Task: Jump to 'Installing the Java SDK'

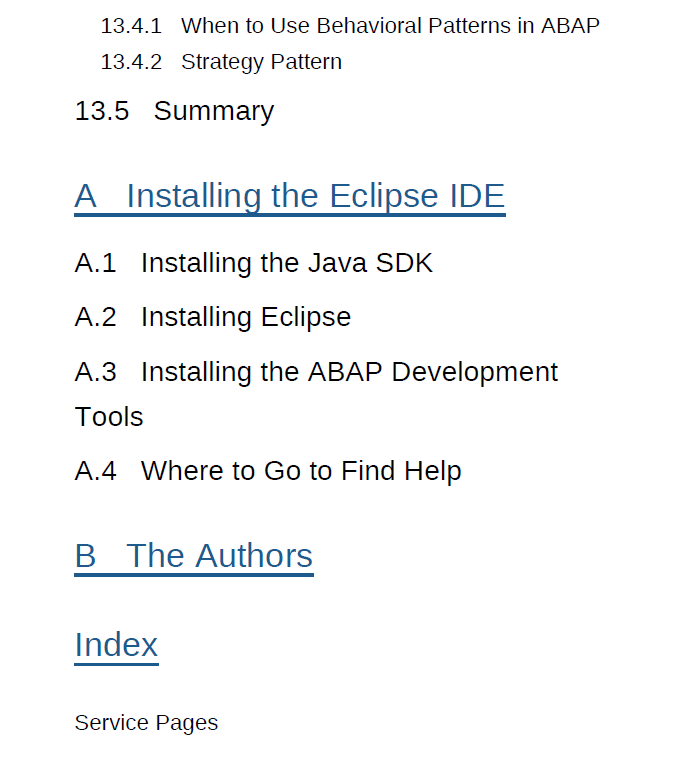Action: [x=286, y=263]
